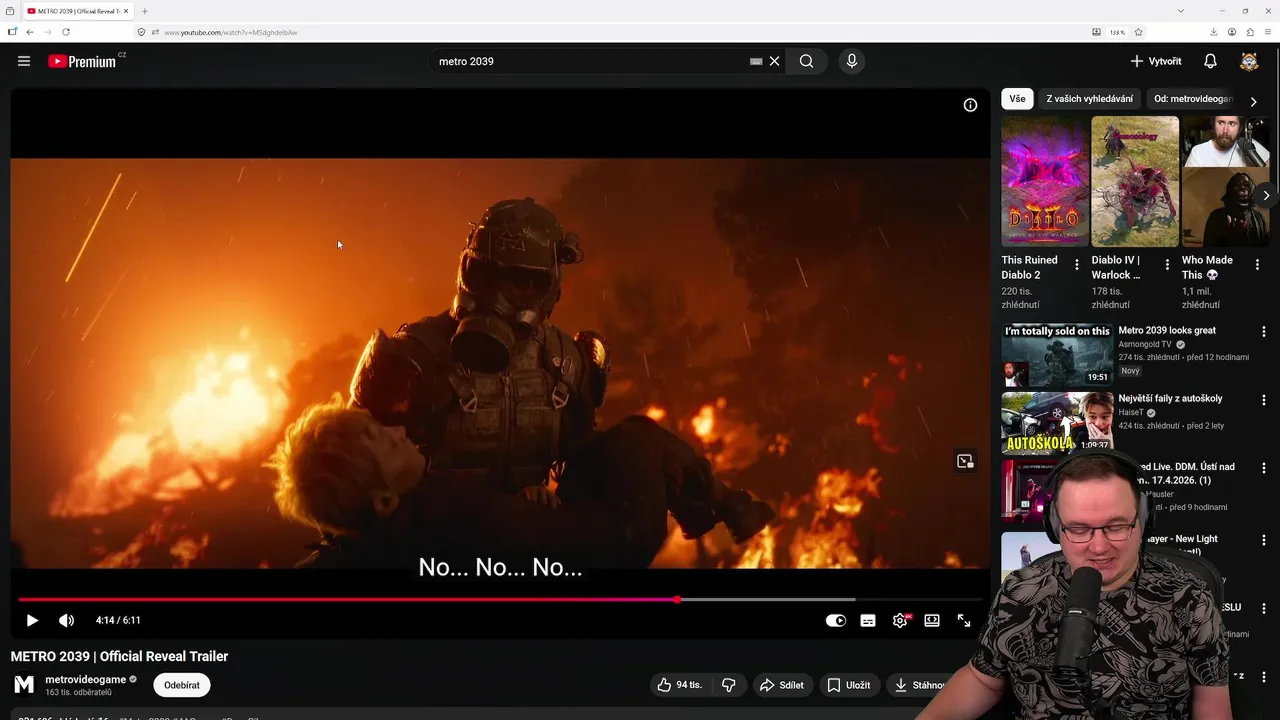Open options for This Ruined Diablo 2
The width and height of the screenshot is (1280, 720).
(1077, 265)
